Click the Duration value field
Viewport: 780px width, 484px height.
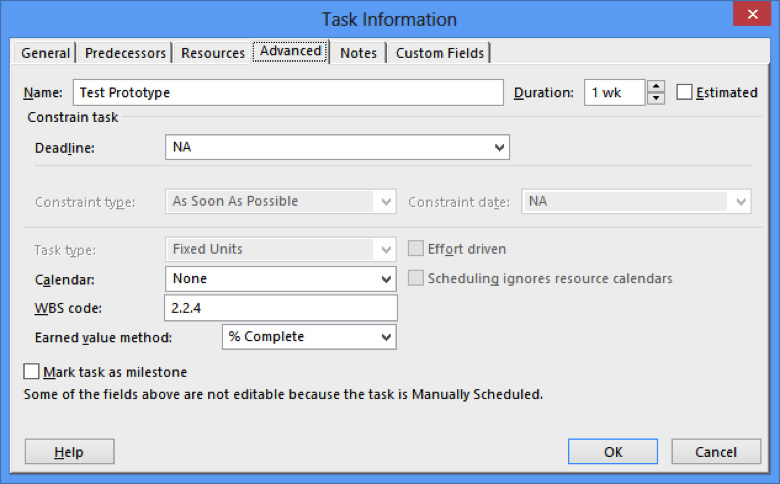coord(614,92)
